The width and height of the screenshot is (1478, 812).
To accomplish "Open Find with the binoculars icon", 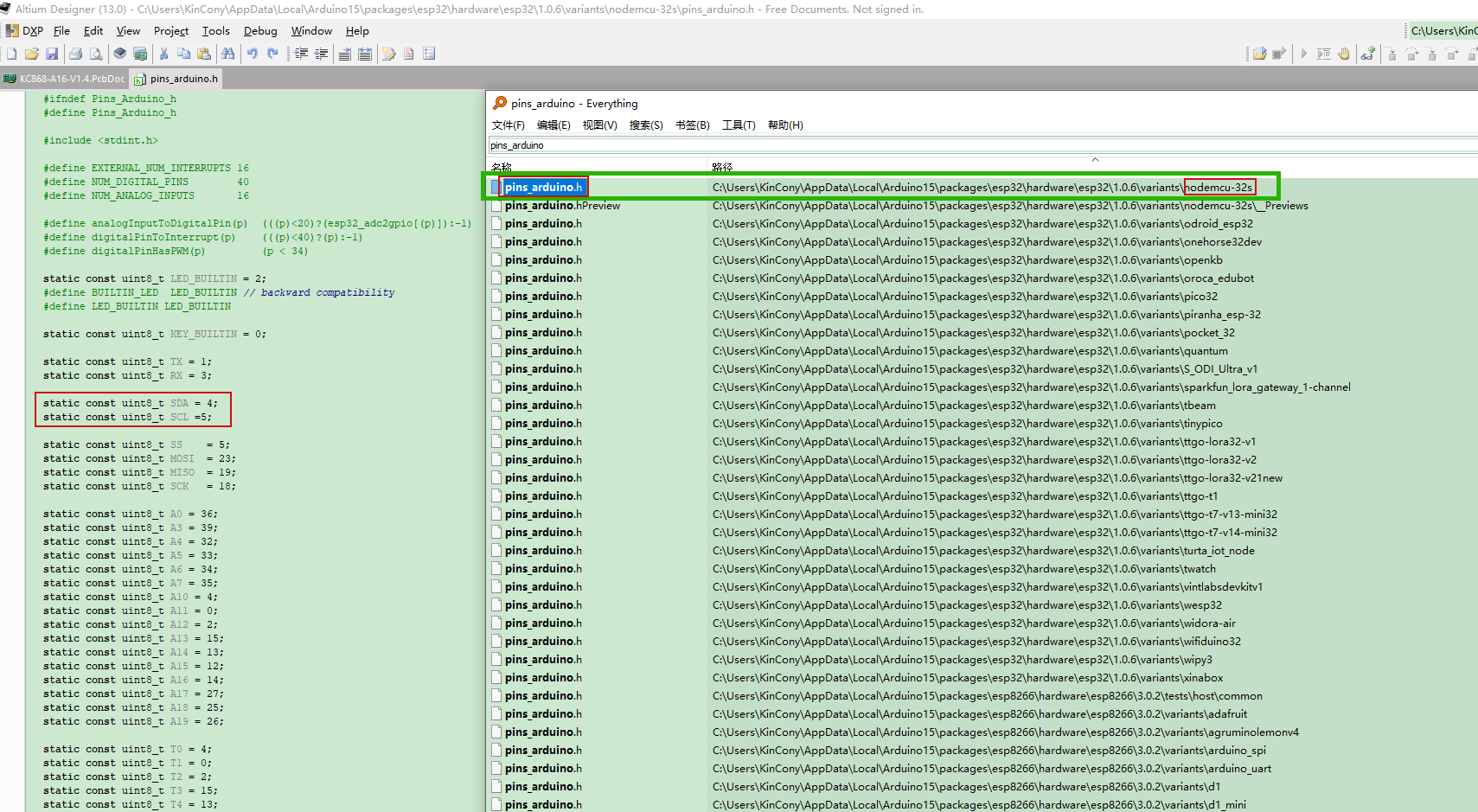I will [227, 54].
